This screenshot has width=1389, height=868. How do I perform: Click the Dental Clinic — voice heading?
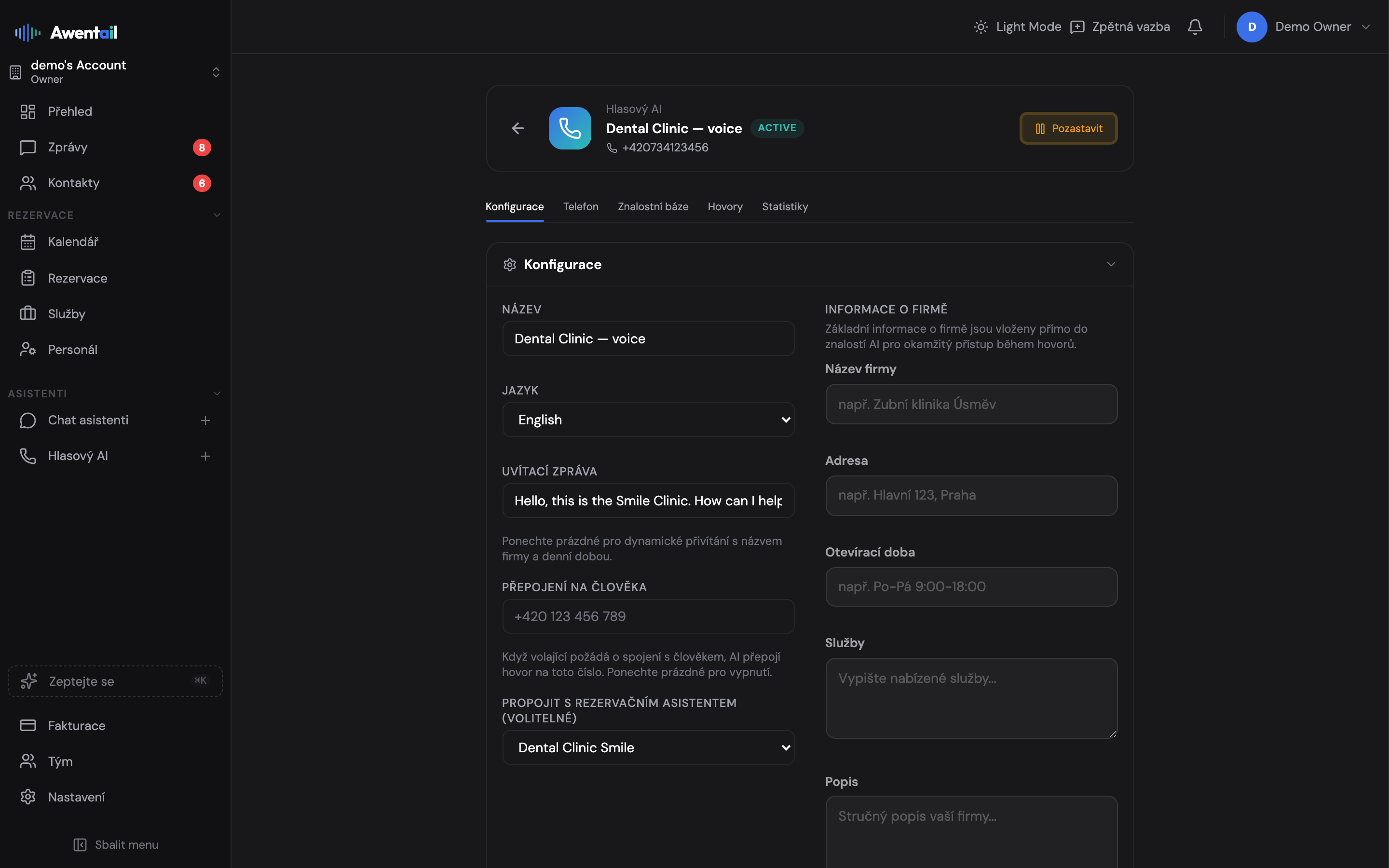point(674,129)
